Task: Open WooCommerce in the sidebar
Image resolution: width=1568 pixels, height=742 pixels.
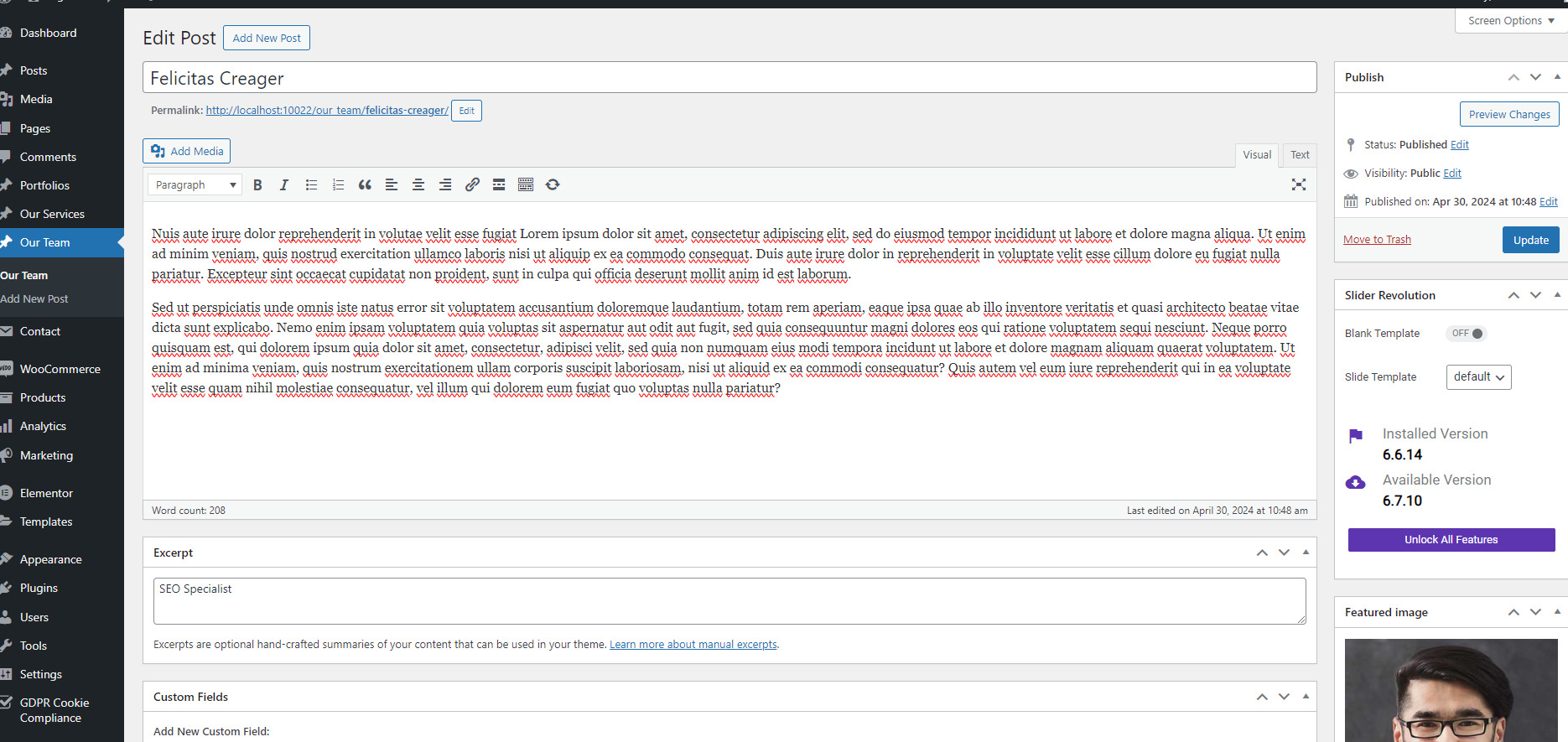Action: (62, 369)
